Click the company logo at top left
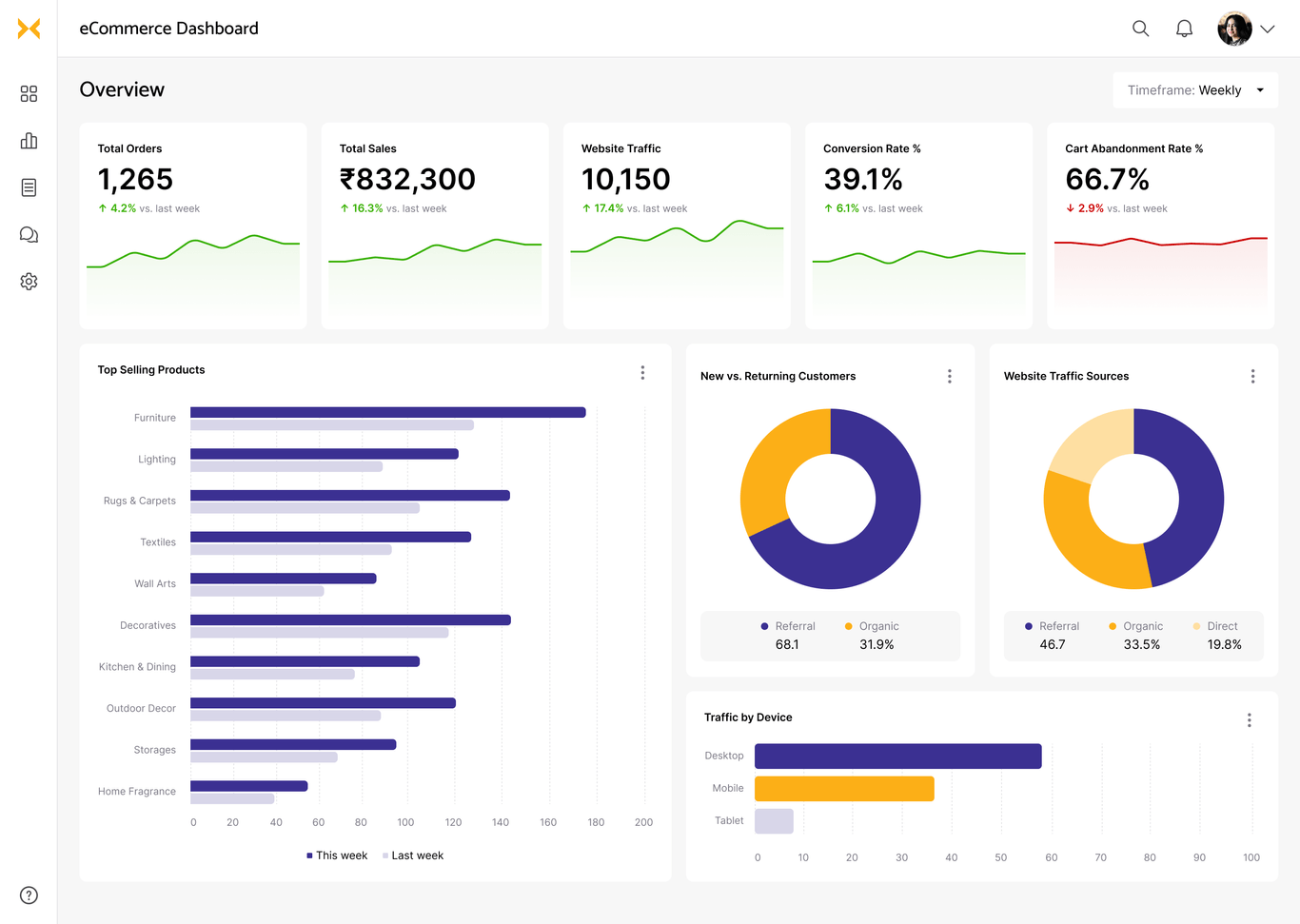This screenshot has width=1300, height=924. pyautogui.click(x=29, y=29)
